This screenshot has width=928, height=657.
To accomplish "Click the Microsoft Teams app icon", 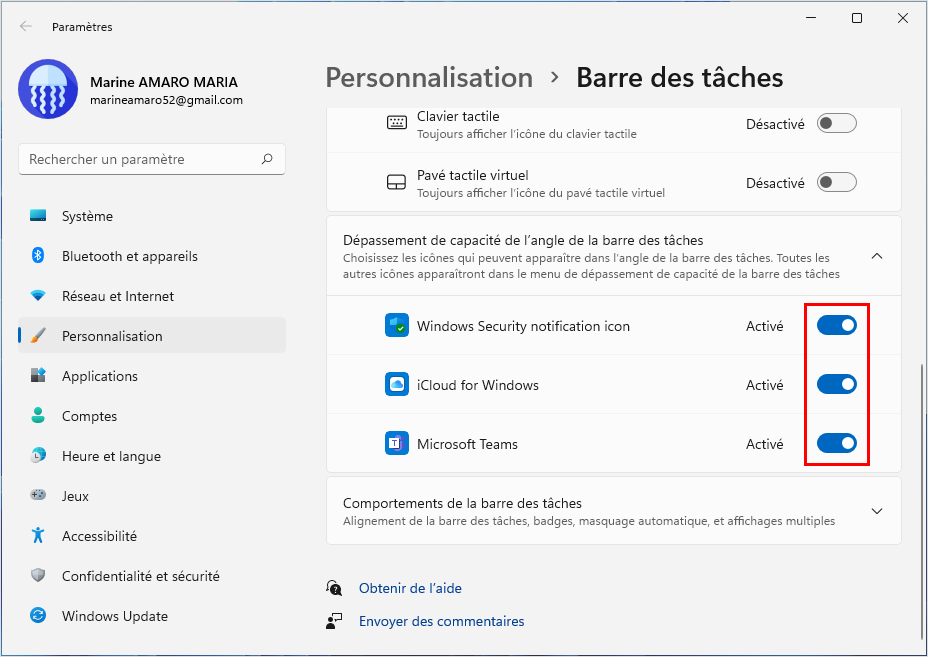I will point(397,443).
